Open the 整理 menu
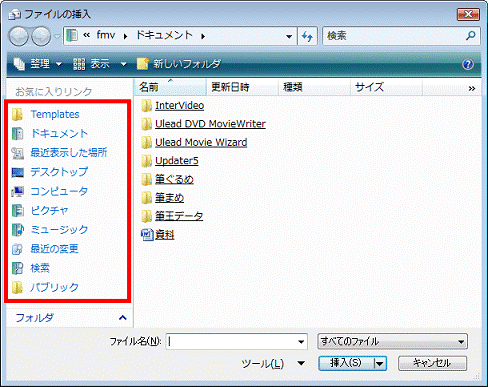The image size is (488, 387). click(x=38, y=64)
